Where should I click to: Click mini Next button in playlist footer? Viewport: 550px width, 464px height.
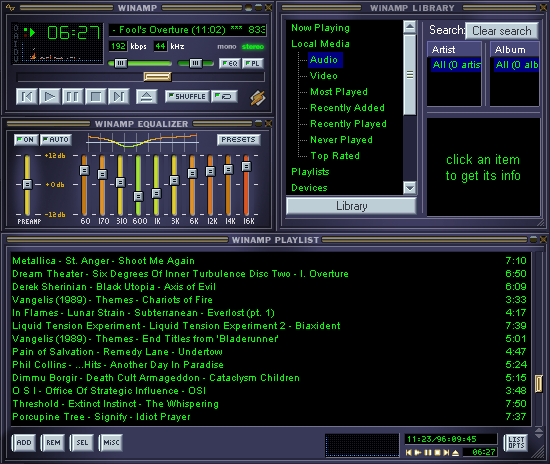[x=446, y=453]
